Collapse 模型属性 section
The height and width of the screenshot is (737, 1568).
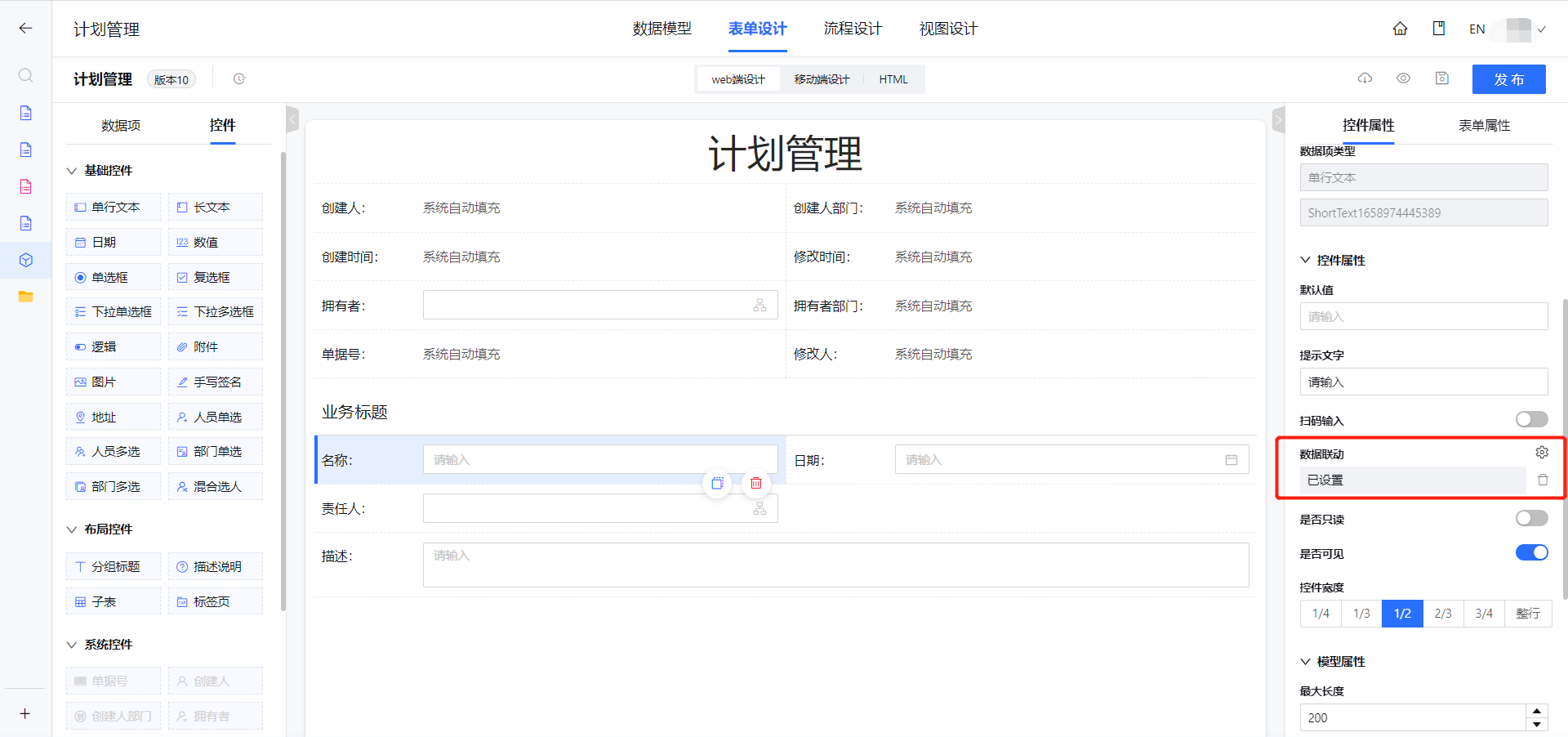pos(1305,661)
